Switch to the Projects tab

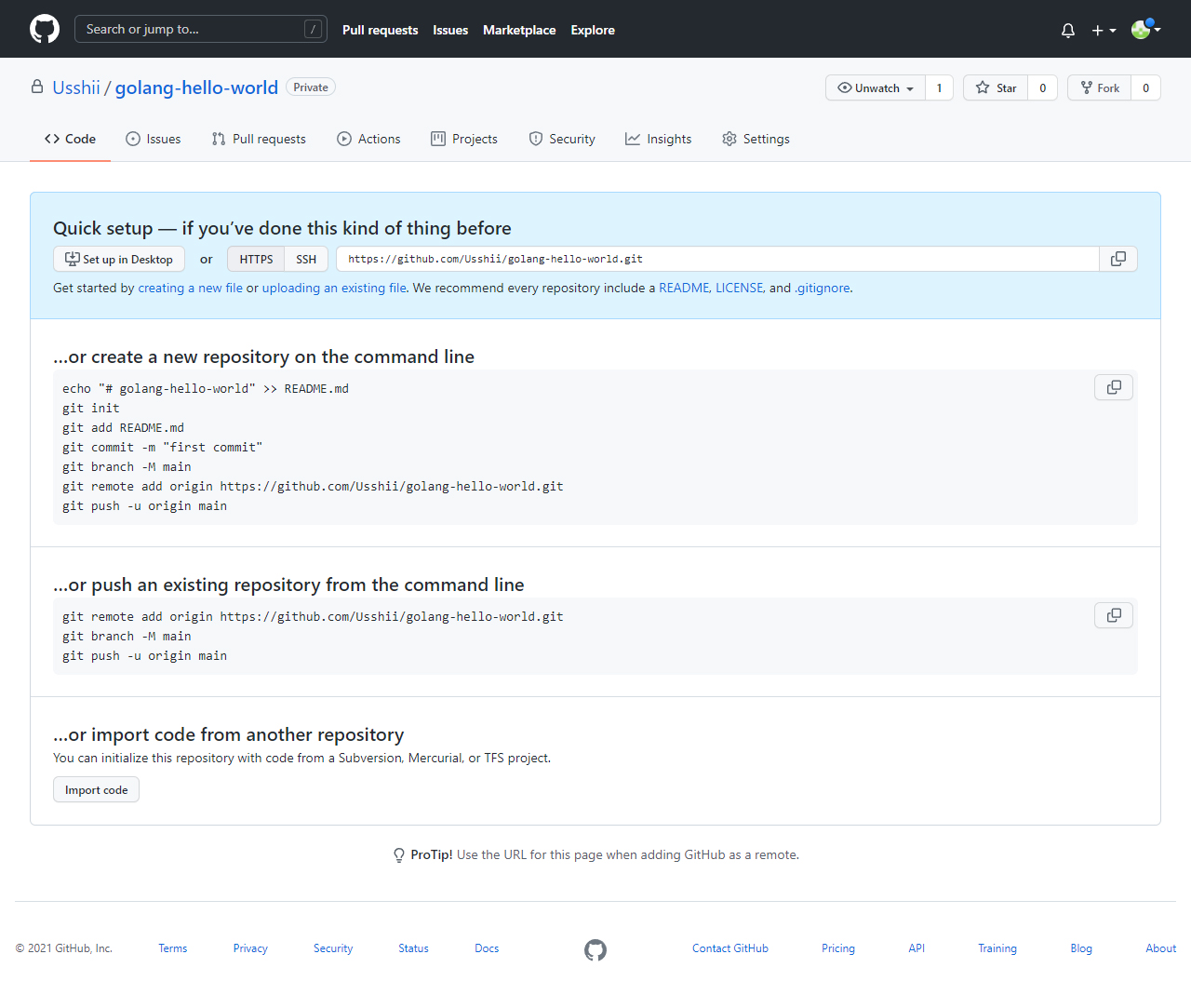pyautogui.click(x=464, y=139)
